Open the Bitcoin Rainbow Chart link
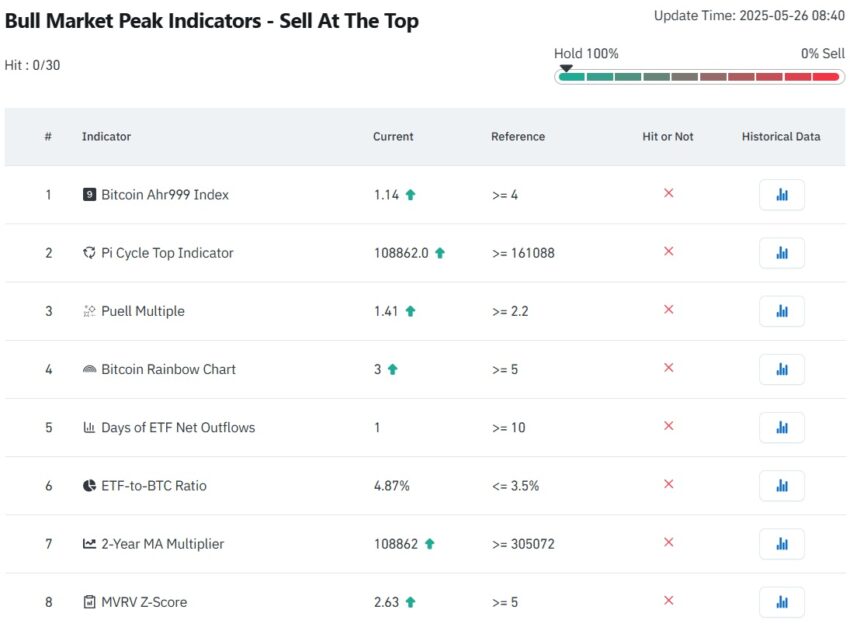This screenshot has height=627, width=850. (168, 369)
